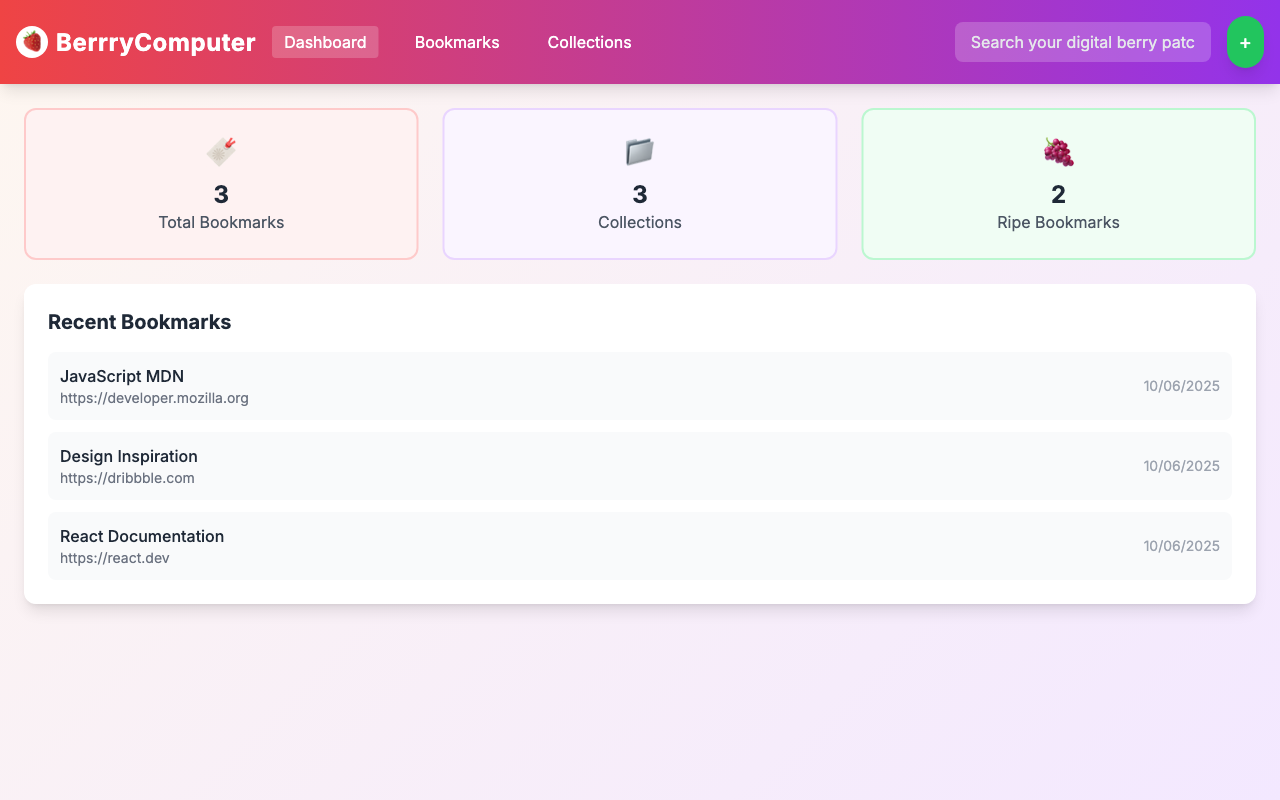The height and width of the screenshot is (800, 1280).
Task: Open the Dashboard tab
Action: (325, 42)
